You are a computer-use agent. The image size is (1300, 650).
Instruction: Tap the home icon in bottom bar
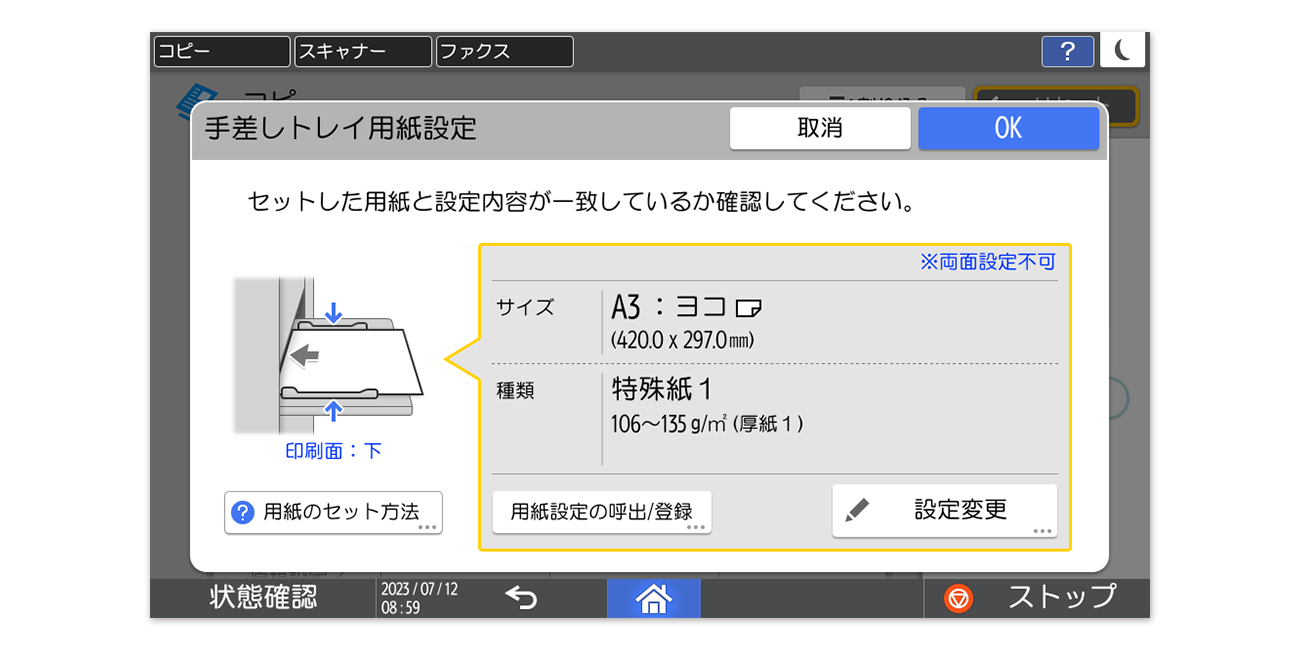pos(653,598)
